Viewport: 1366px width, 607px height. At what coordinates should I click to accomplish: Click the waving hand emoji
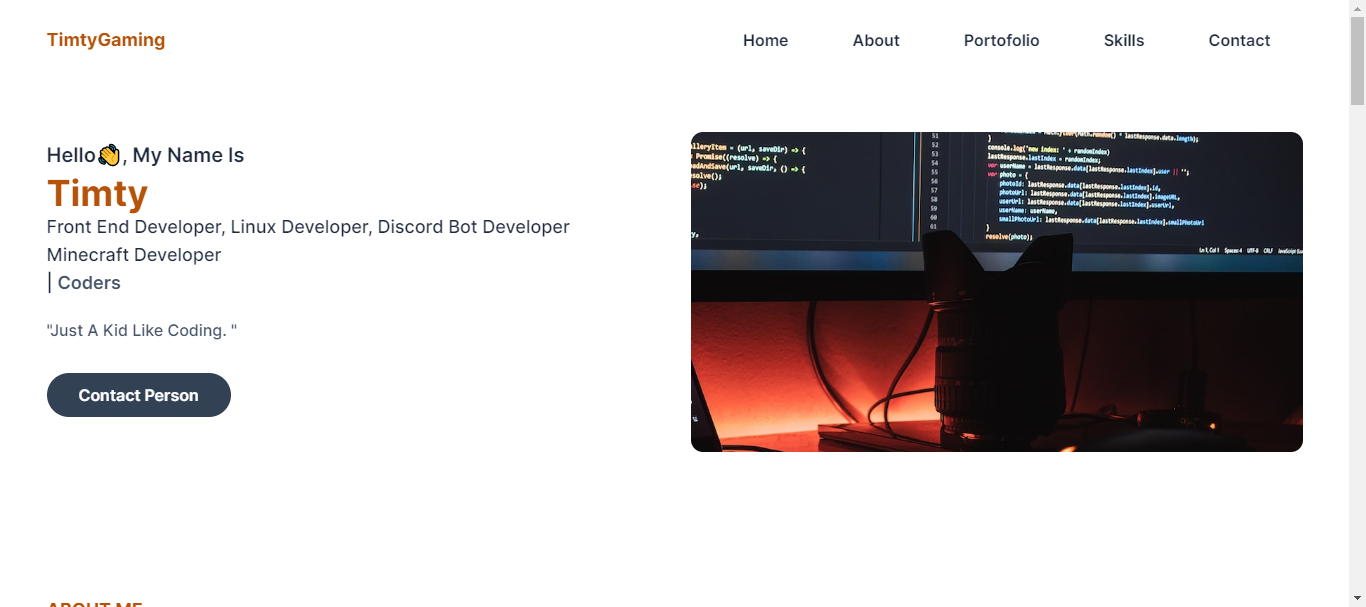point(109,155)
